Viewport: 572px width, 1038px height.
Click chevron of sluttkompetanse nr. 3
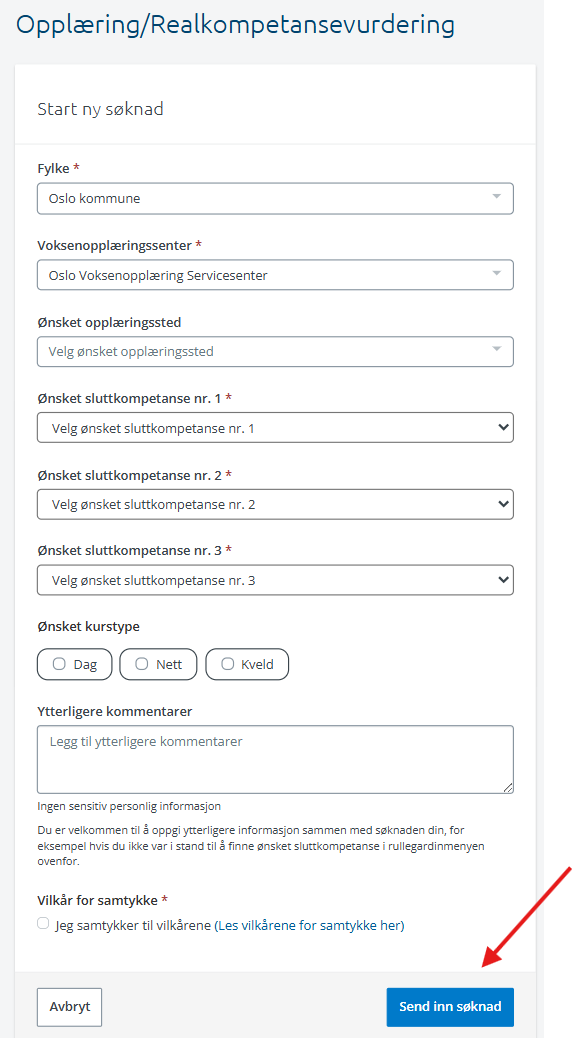[503, 580]
